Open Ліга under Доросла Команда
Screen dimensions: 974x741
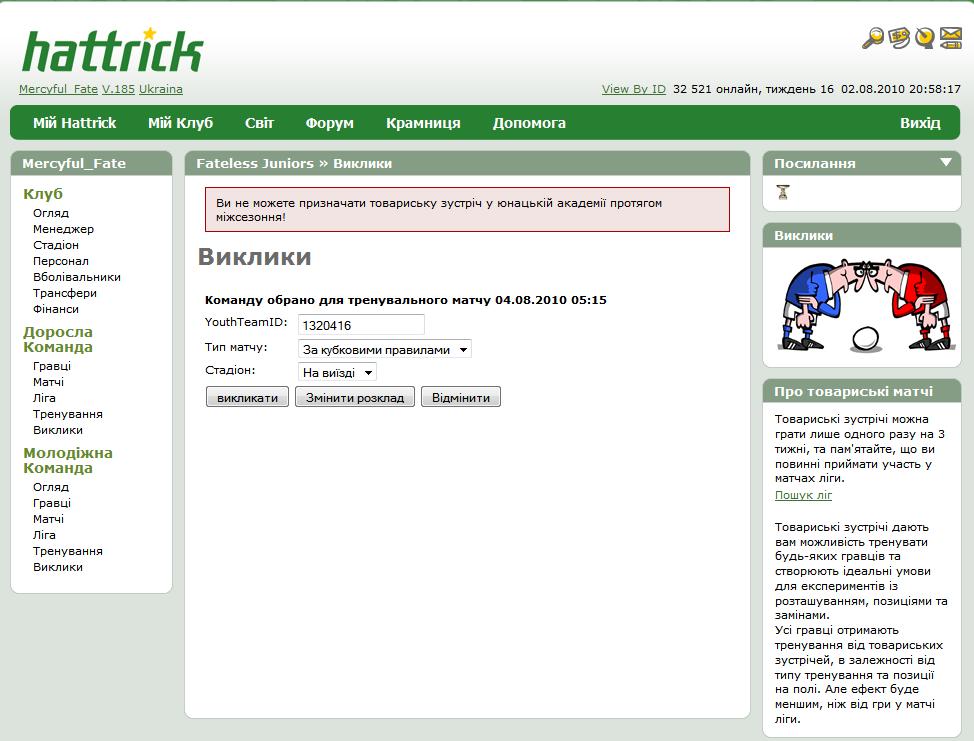[x=44, y=398]
